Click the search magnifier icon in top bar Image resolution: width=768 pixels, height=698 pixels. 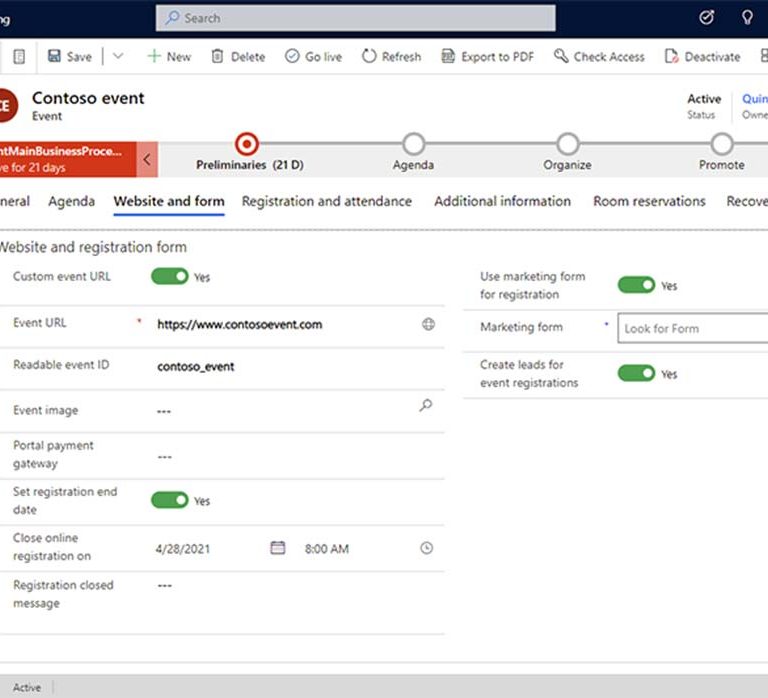coord(172,18)
